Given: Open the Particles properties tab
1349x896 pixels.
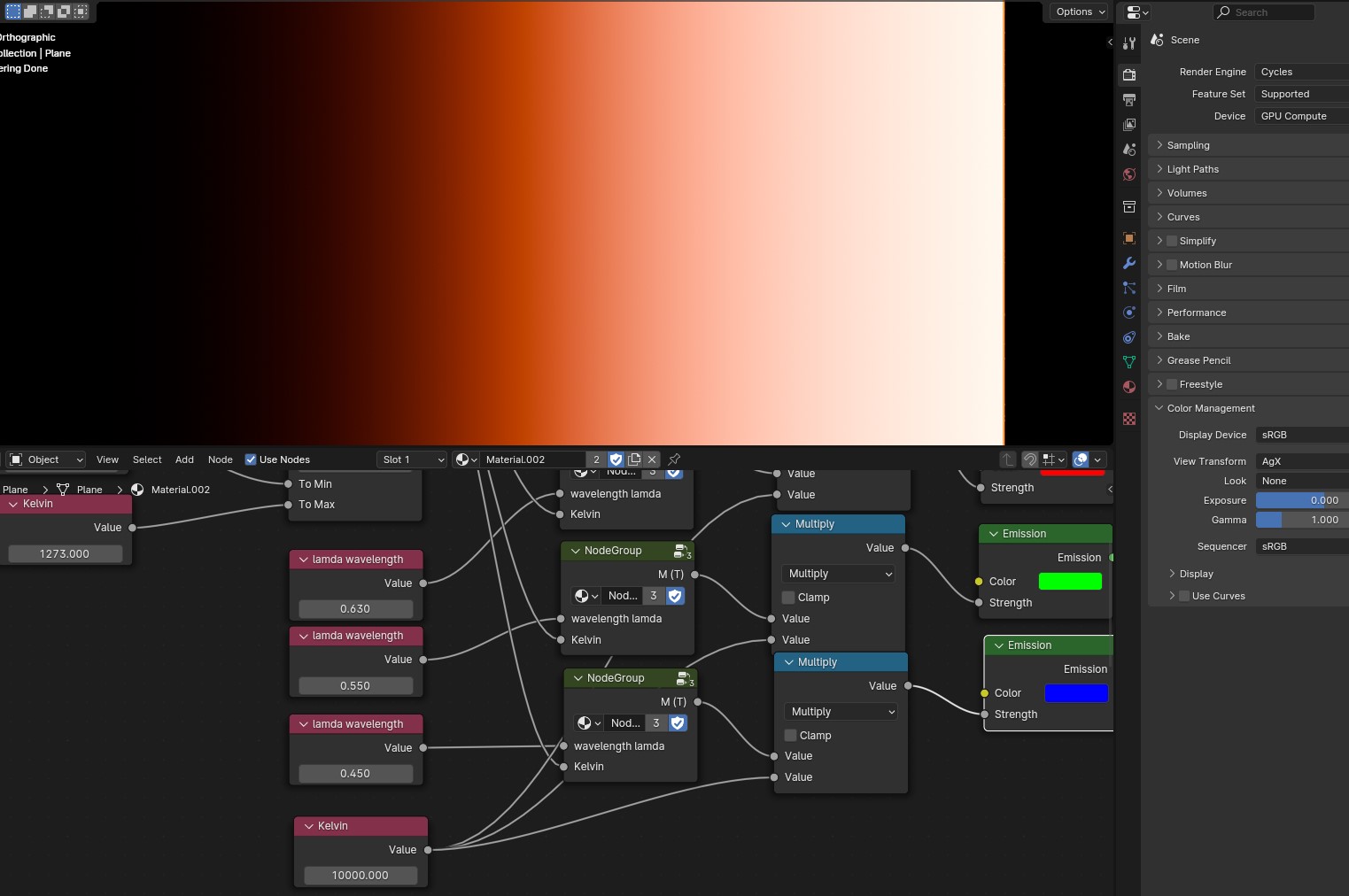Looking at the screenshot, I should tap(1129, 288).
